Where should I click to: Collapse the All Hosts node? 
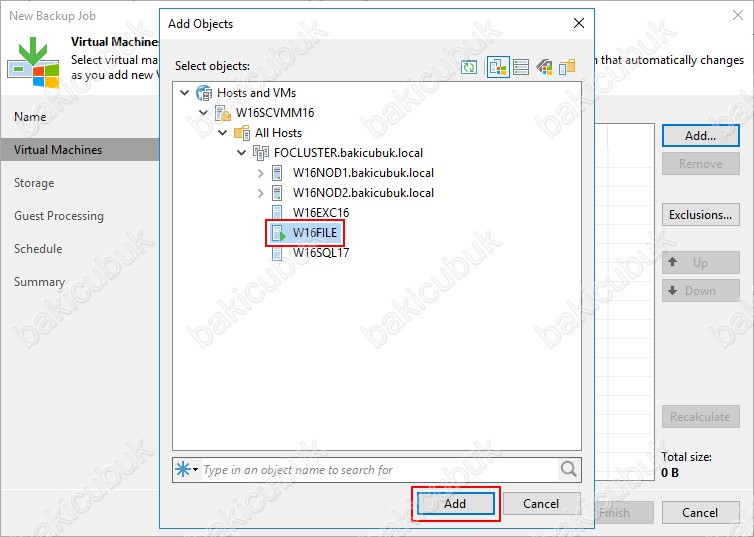pos(223,133)
